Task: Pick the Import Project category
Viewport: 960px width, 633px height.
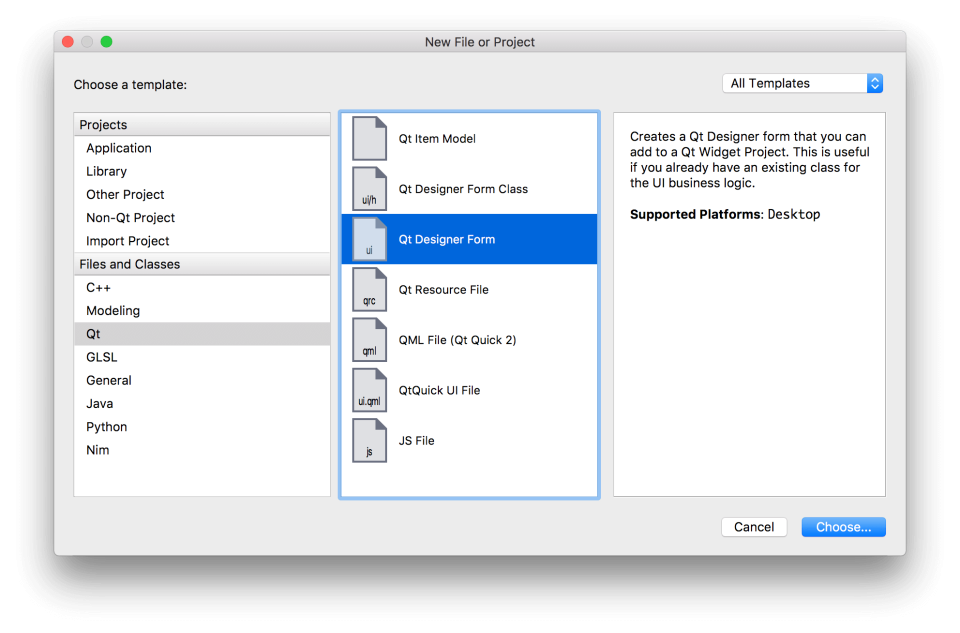Action: 127,241
